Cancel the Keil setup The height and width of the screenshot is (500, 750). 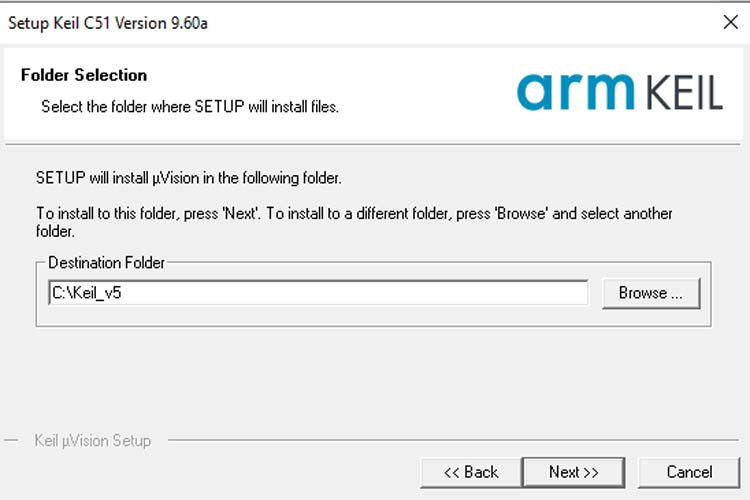pos(689,472)
